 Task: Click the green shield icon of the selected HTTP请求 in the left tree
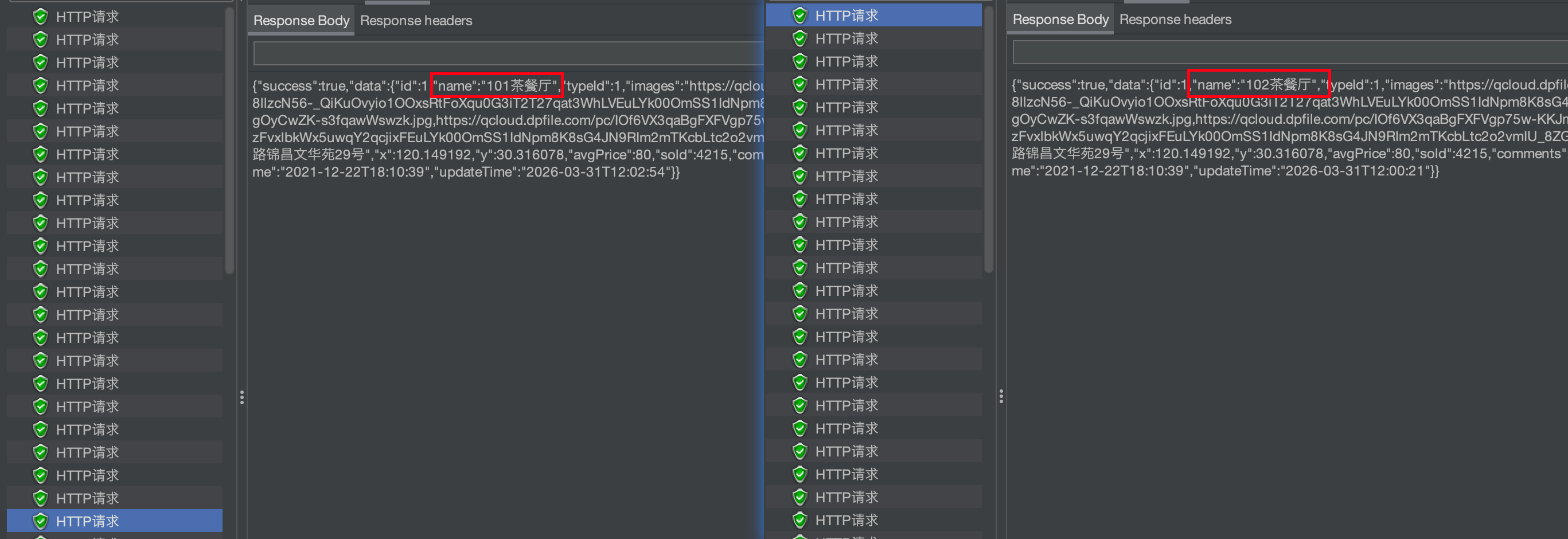pyautogui.click(x=40, y=521)
